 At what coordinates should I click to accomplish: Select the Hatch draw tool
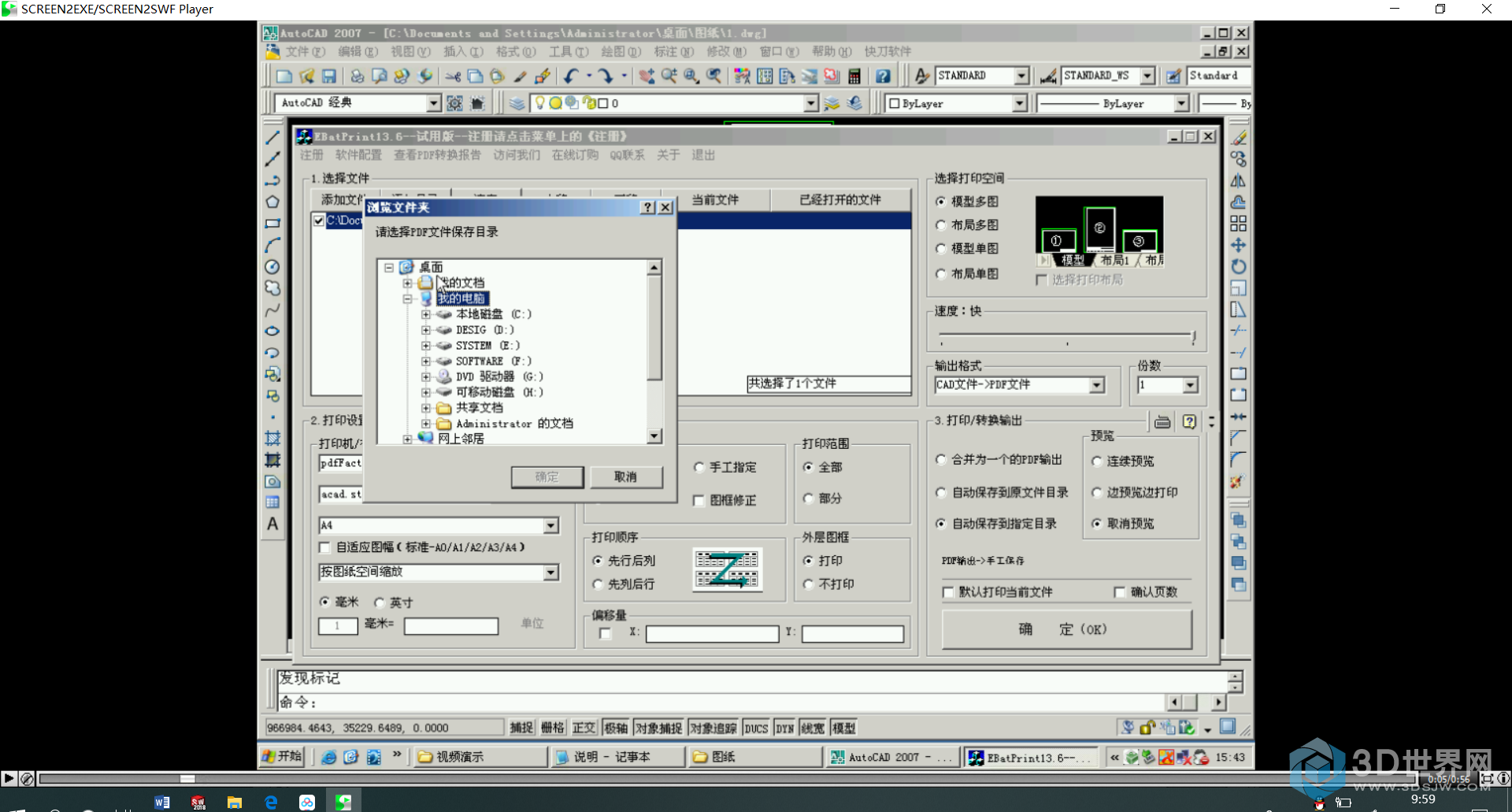click(x=272, y=438)
